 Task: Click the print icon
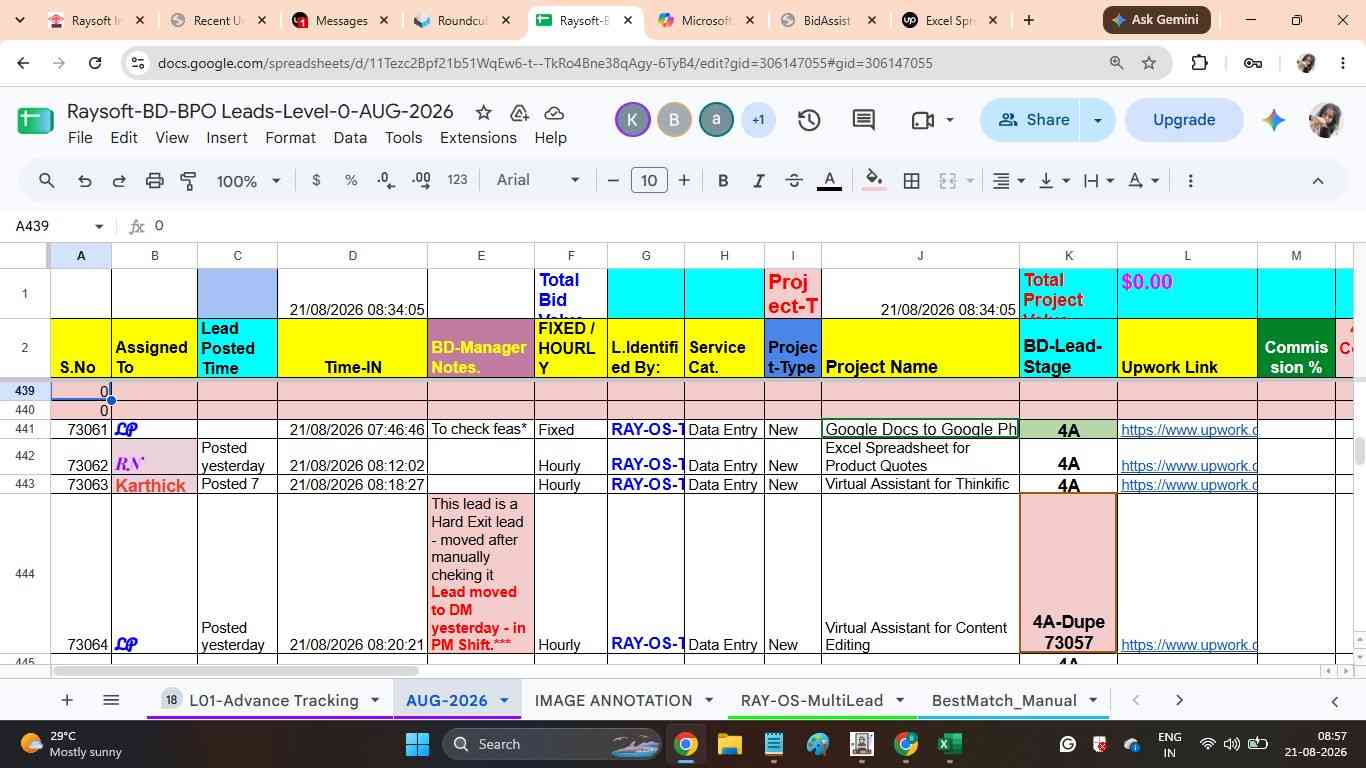[154, 181]
